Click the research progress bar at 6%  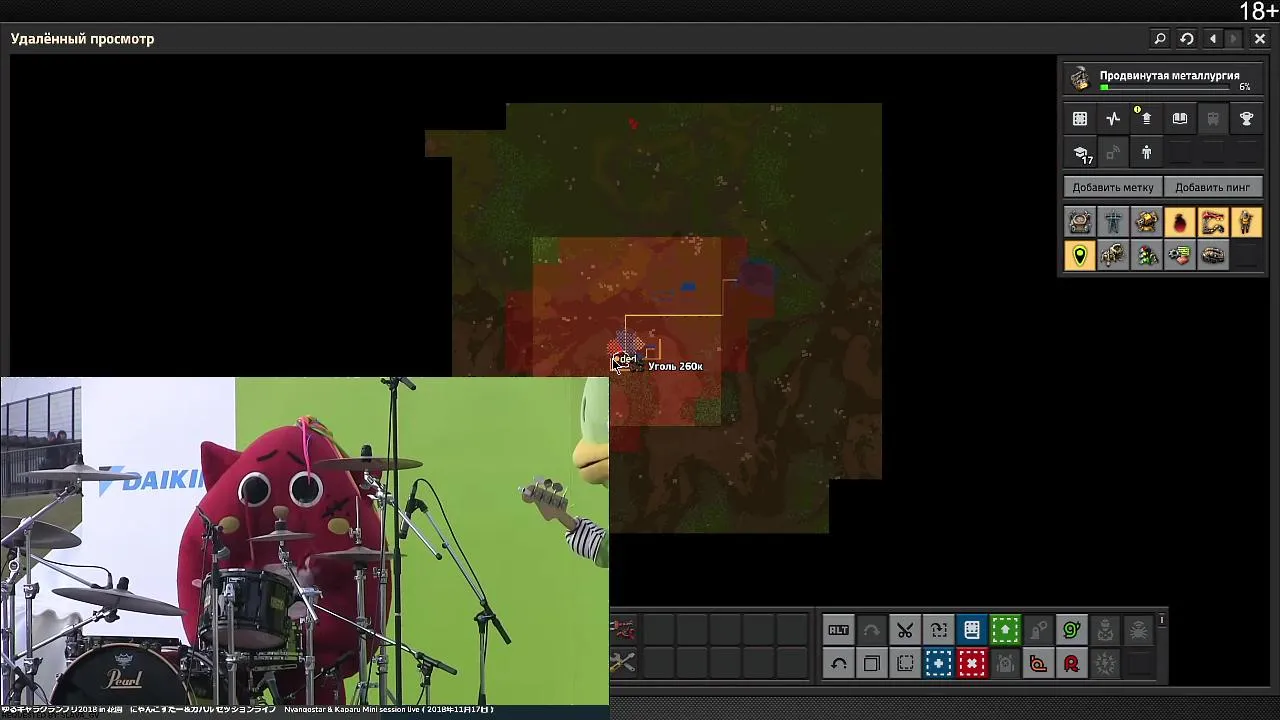[1165, 87]
